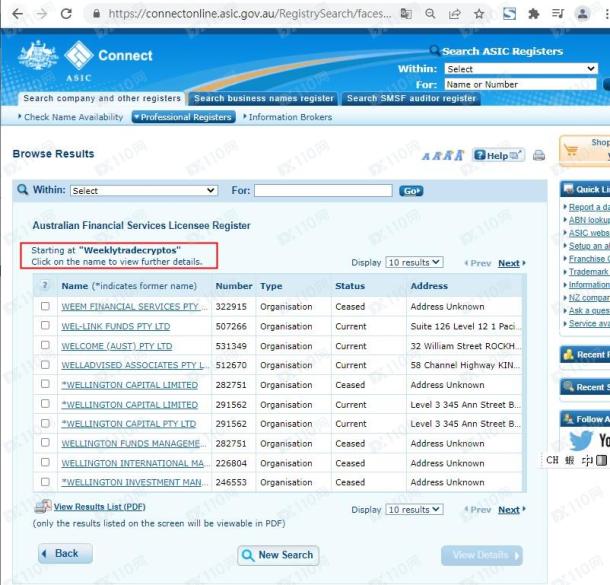Open the media control playlist icon

(x=558, y=14)
